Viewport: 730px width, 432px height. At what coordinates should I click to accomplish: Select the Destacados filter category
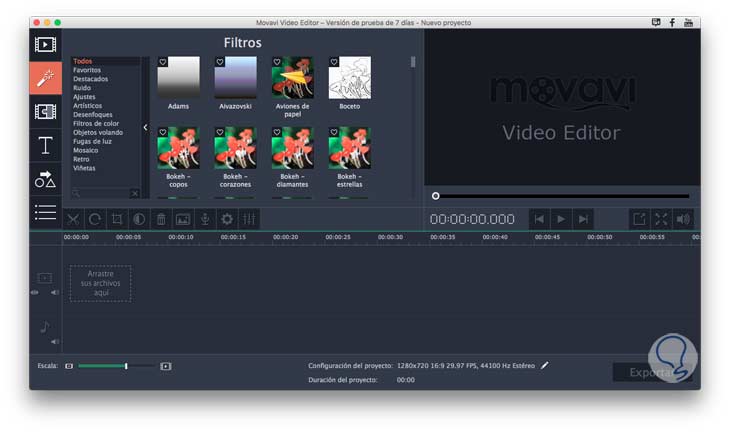pyautogui.click(x=90, y=79)
